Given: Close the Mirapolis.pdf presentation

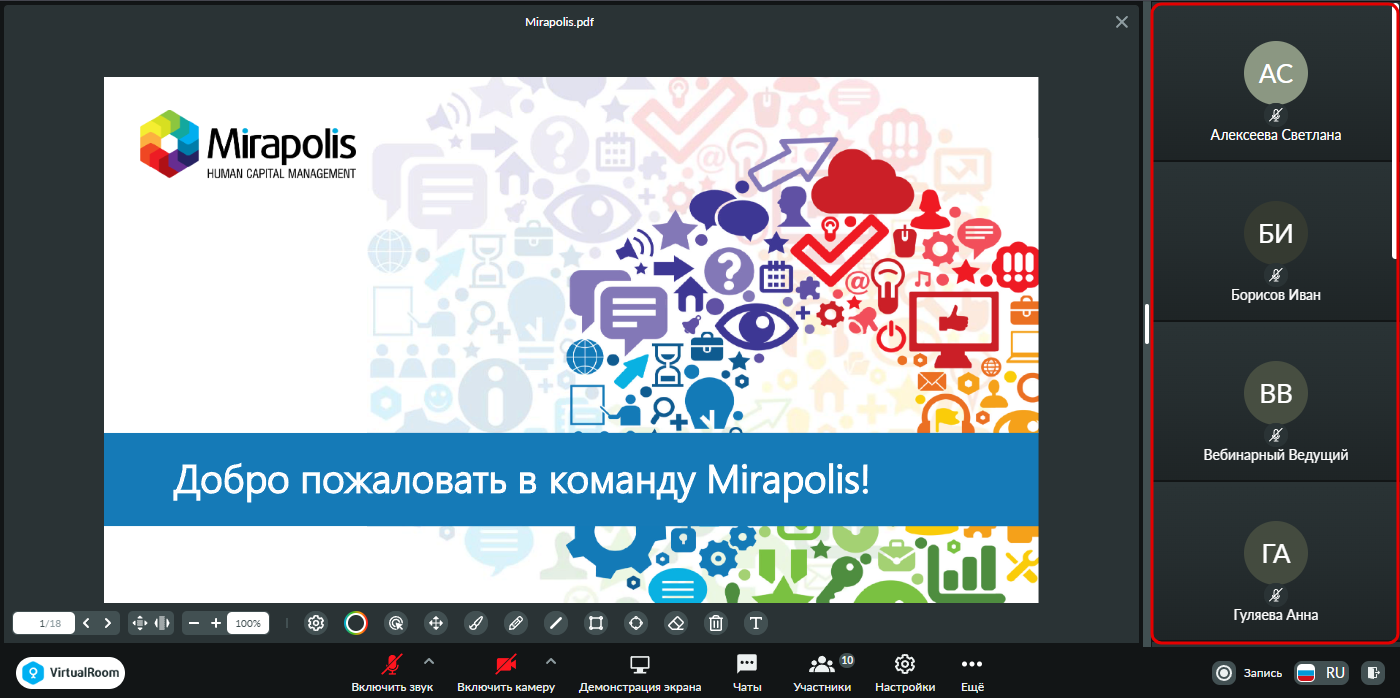Looking at the screenshot, I should coord(1122,22).
